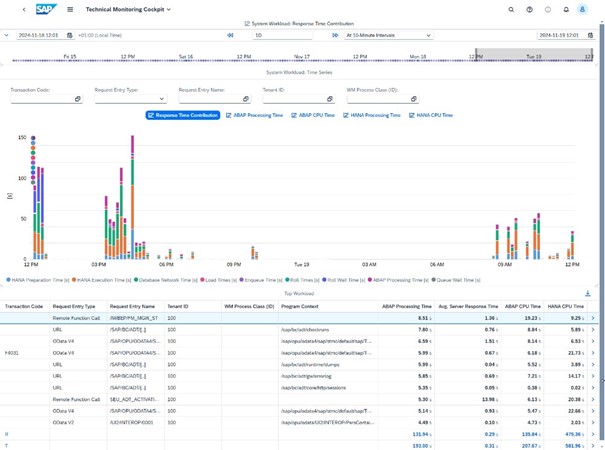Image resolution: width=605 pixels, height=450 pixels.
Task: Click the time range selector slider handle
Action: 476,57
